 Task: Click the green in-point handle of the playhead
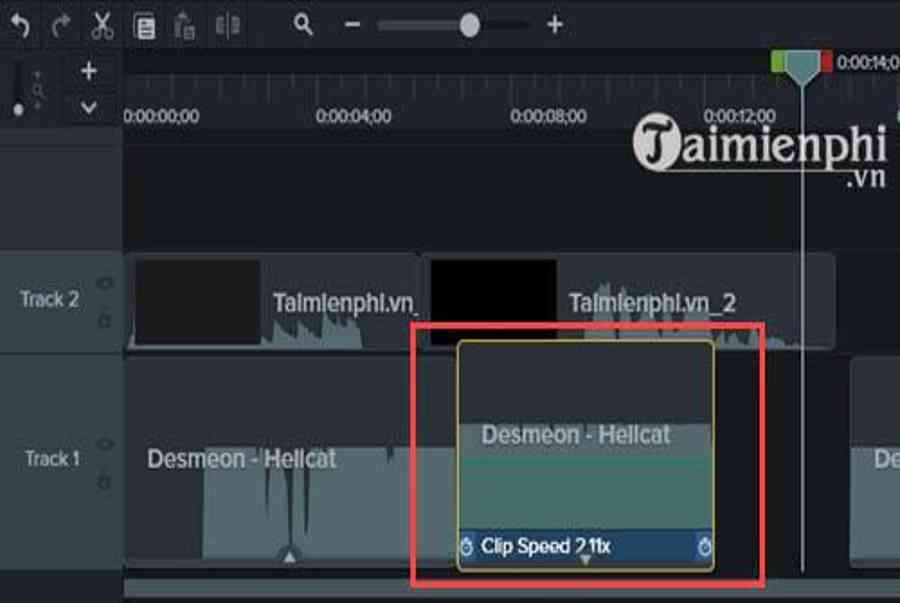click(778, 61)
